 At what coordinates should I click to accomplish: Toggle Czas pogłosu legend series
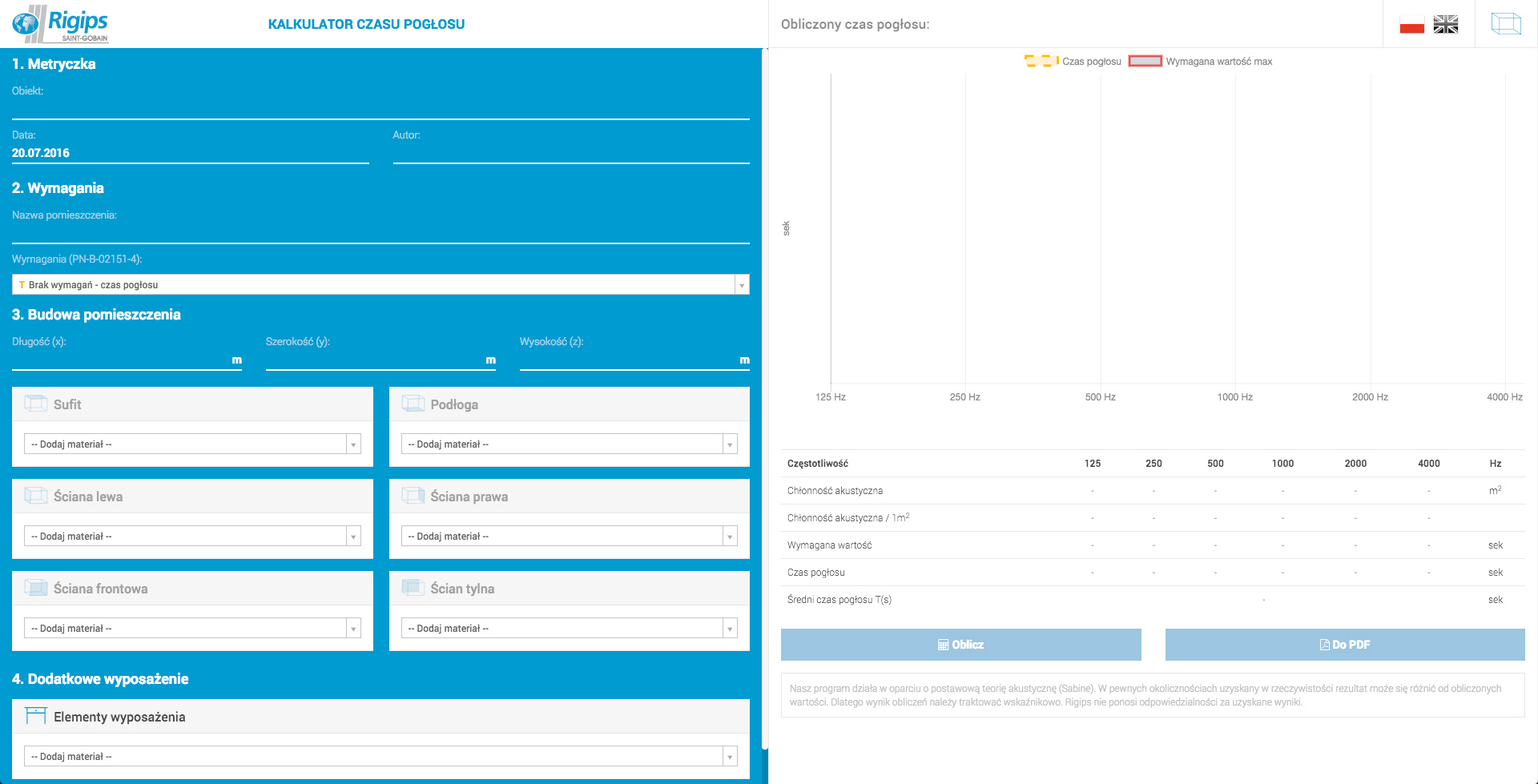click(x=1073, y=61)
